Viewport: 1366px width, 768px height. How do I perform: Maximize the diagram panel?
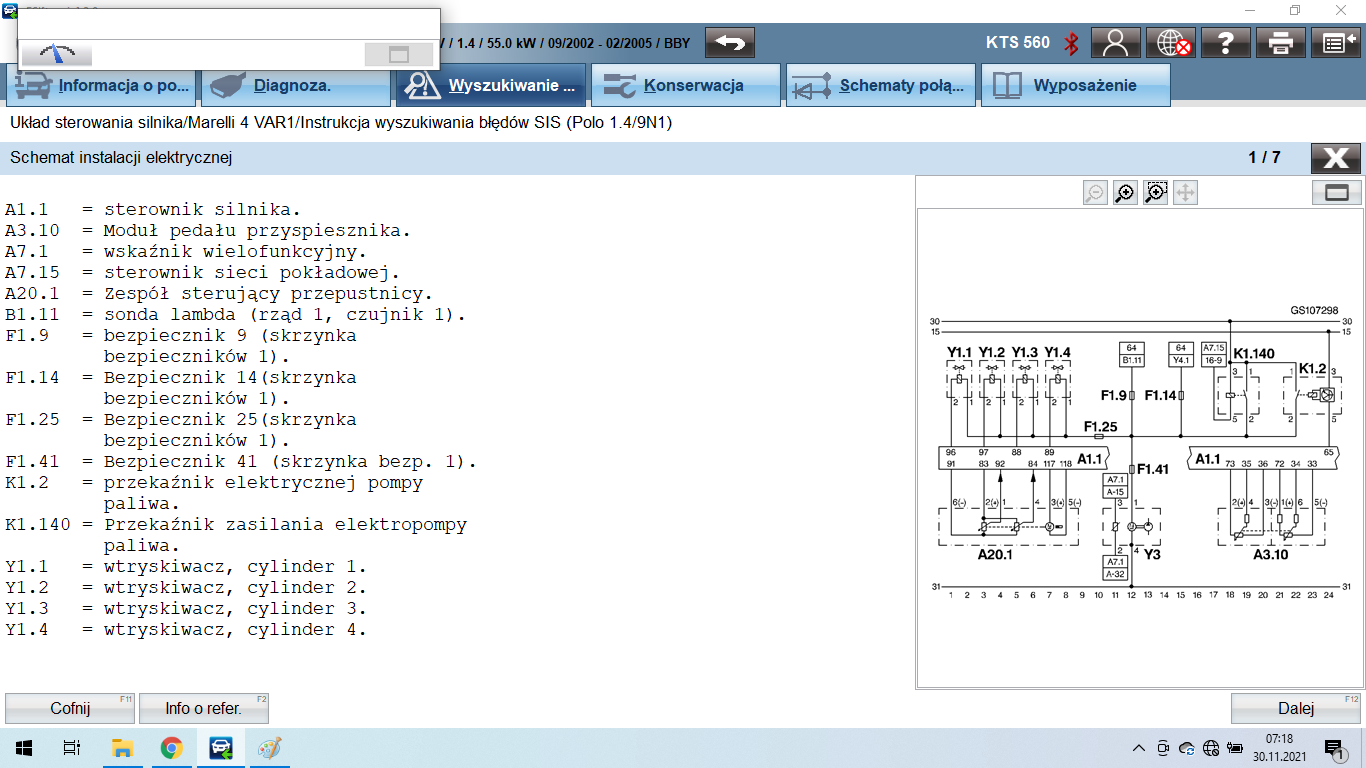pos(1337,193)
